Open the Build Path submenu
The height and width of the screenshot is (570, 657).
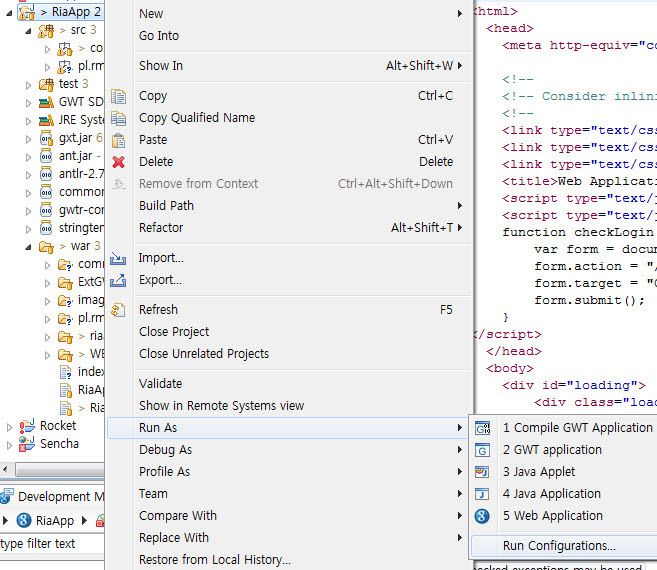pyautogui.click(x=289, y=206)
